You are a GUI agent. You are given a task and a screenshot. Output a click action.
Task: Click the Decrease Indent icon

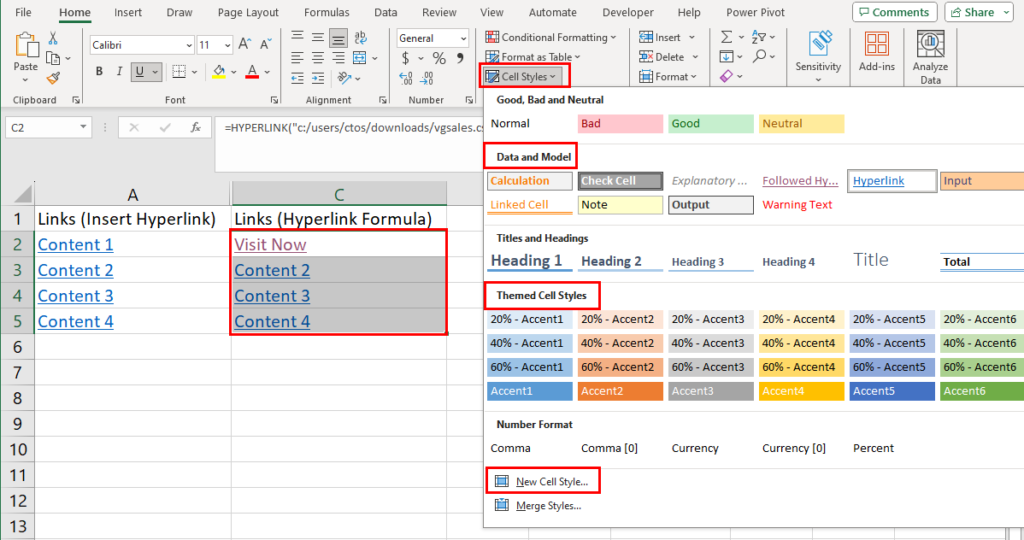point(297,78)
